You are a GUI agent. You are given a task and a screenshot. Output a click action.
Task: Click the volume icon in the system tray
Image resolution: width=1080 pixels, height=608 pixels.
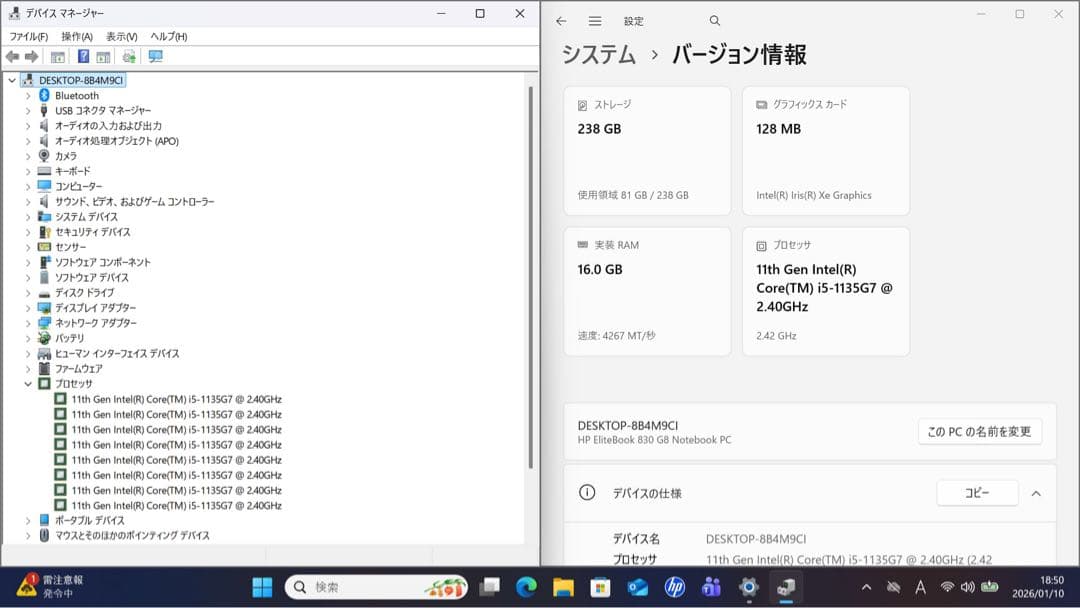point(968,590)
